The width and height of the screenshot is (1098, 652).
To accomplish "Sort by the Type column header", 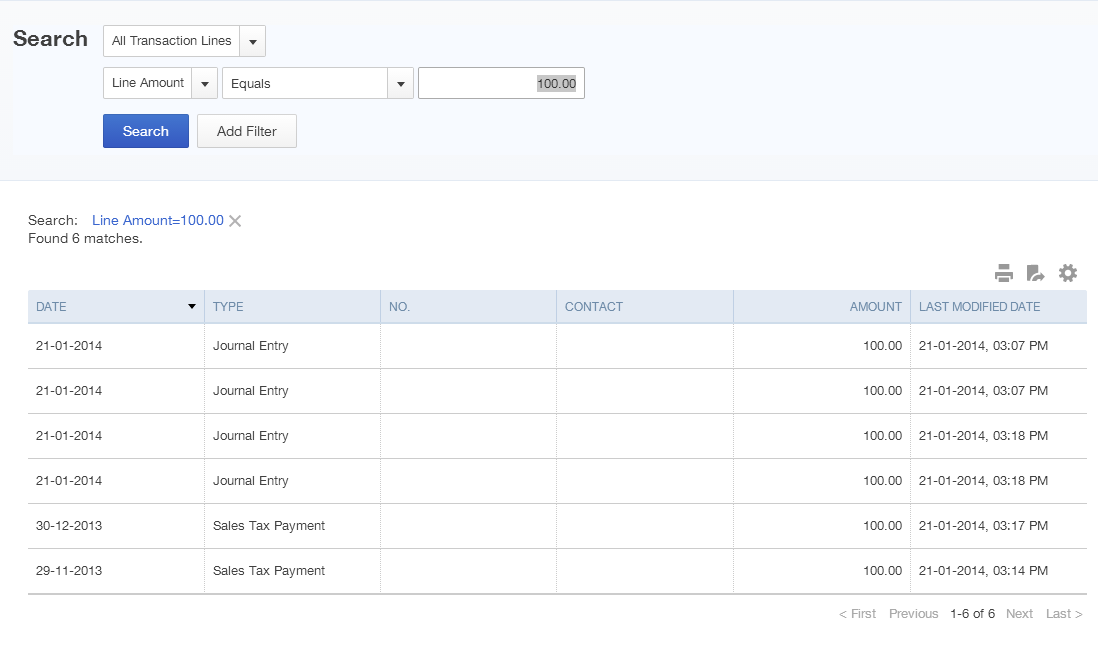I will coord(228,307).
